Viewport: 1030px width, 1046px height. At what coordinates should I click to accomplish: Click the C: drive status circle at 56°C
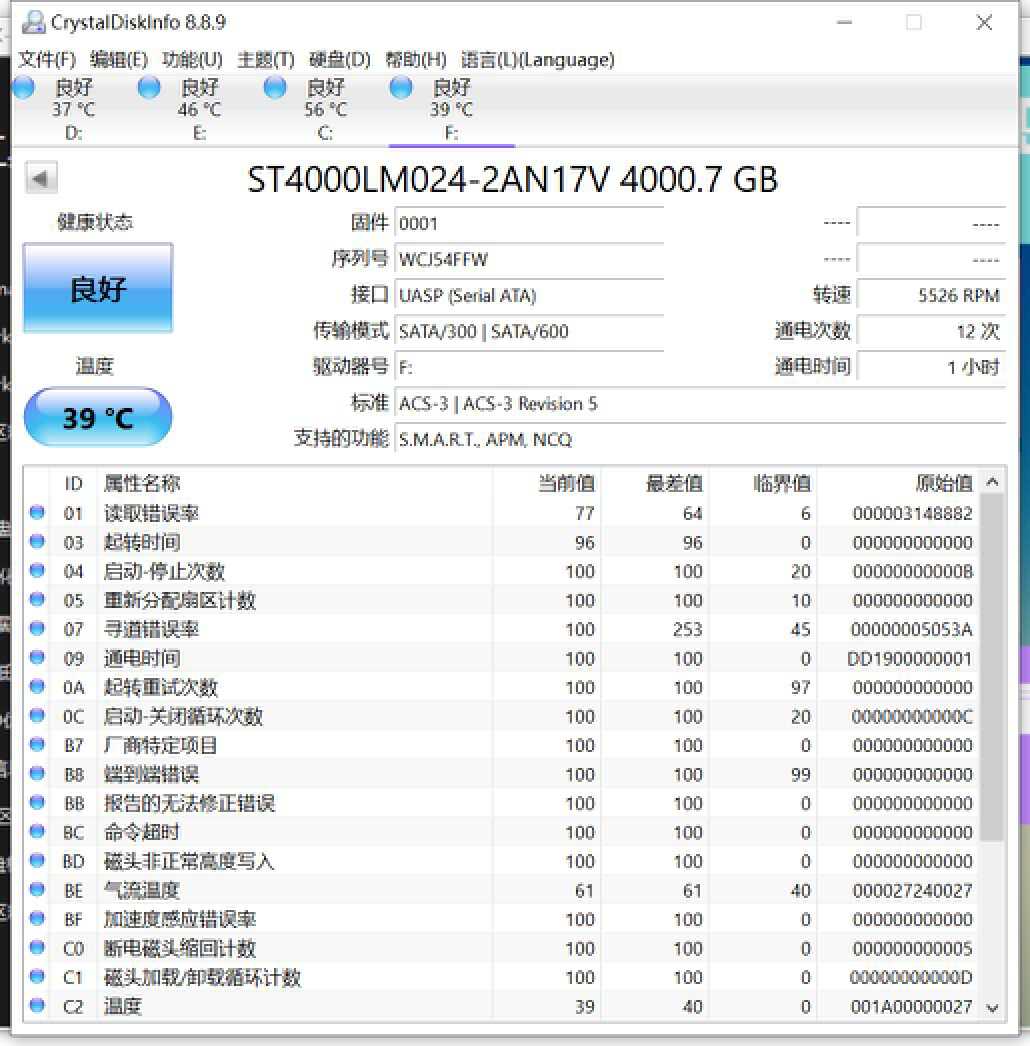(274, 88)
